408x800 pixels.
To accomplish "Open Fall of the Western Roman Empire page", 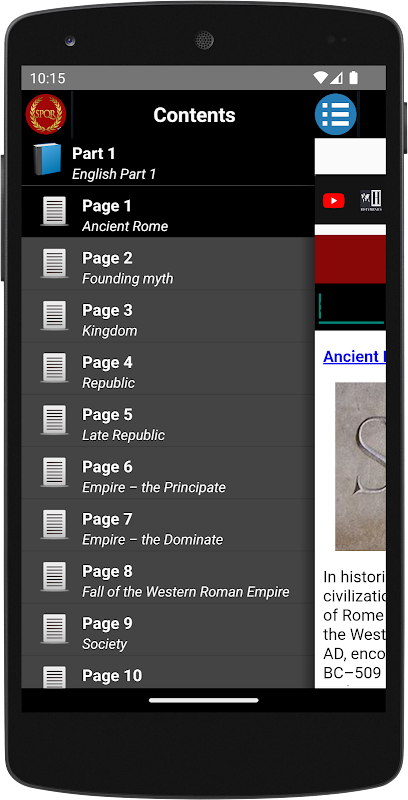I will 168,578.
